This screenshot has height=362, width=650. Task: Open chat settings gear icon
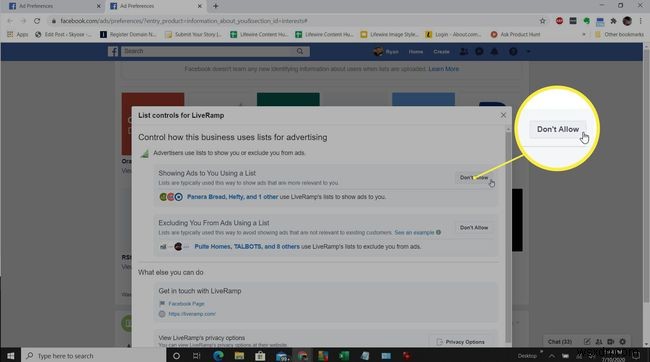(622, 342)
